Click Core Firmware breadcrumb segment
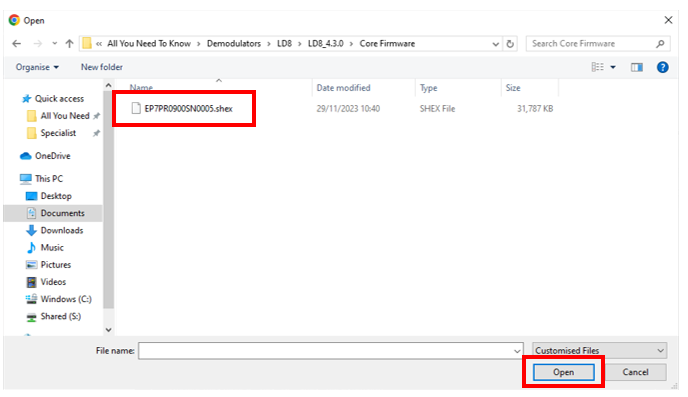688x397 pixels. point(387,43)
